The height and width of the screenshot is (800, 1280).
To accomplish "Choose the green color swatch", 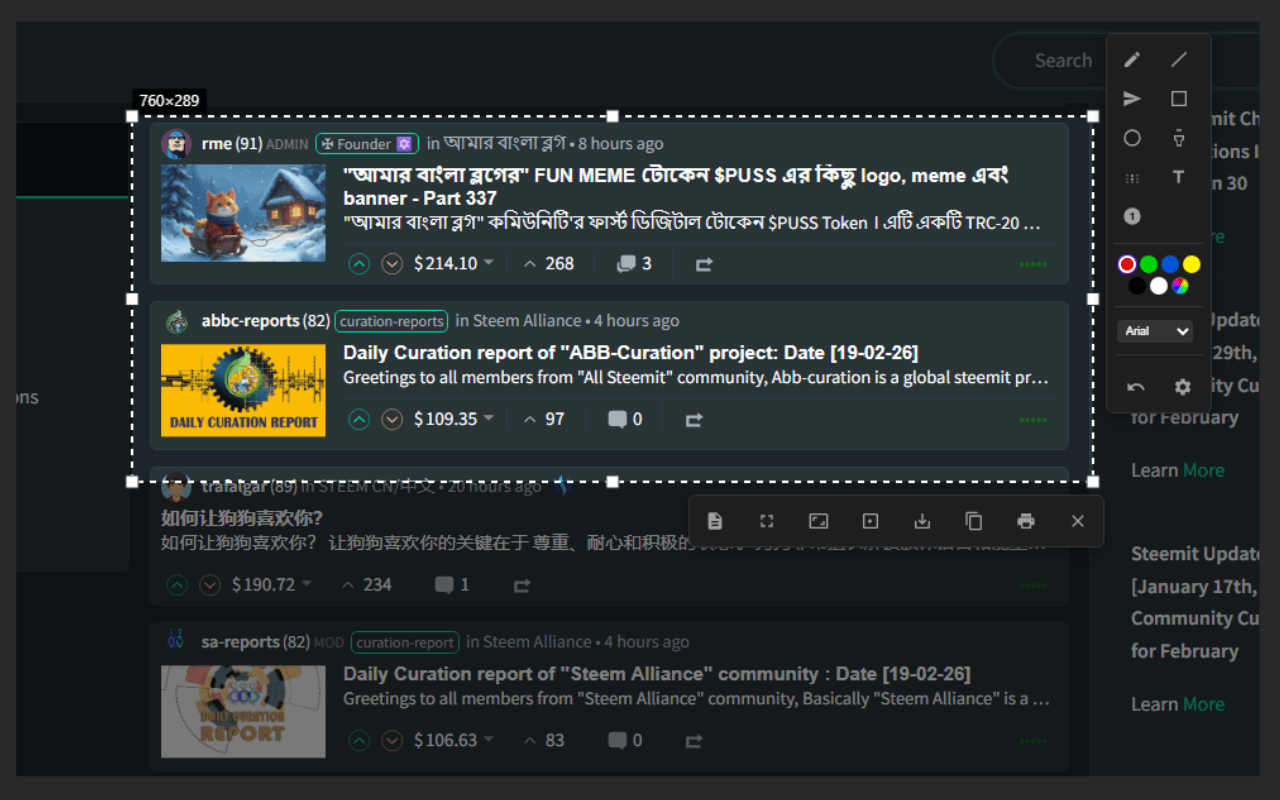I will (x=1149, y=264).
